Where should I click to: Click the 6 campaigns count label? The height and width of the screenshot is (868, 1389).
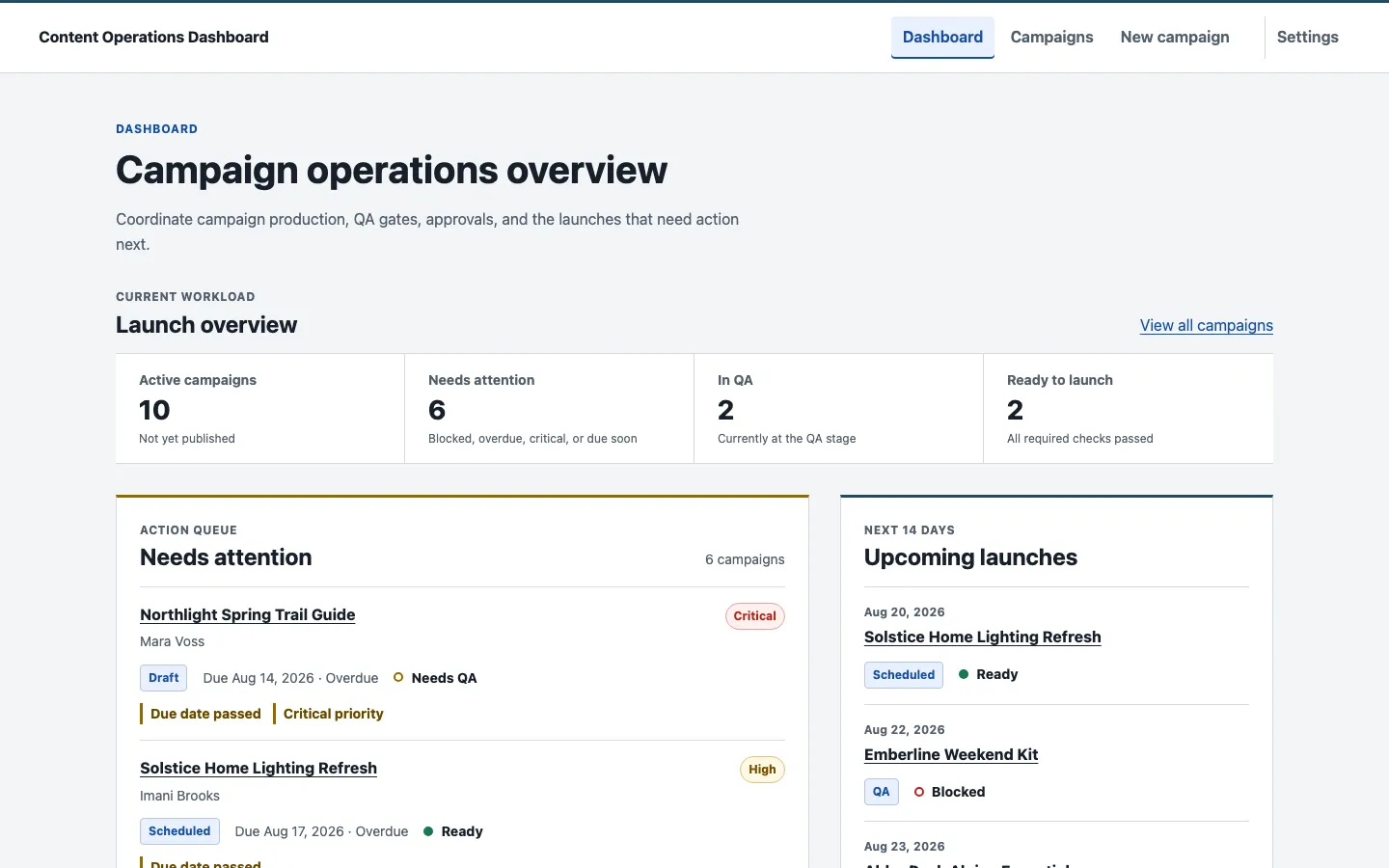pyautogui.click(x=745, y=559)
